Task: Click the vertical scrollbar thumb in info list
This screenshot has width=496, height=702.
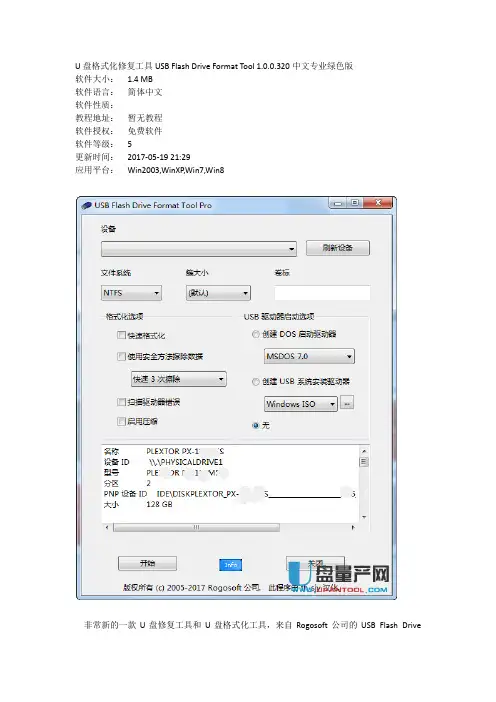Action: pos(364,462)
